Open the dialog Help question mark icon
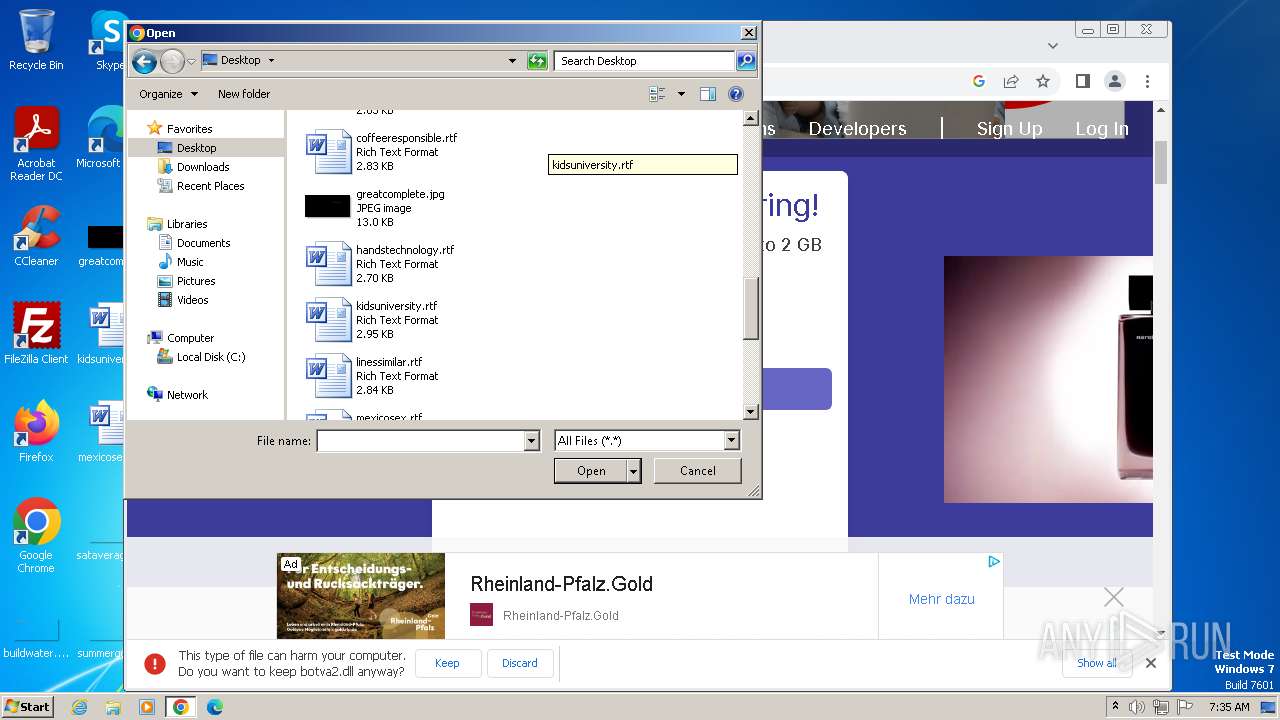This screenshot has height=720, width=1280. [736, 94]
